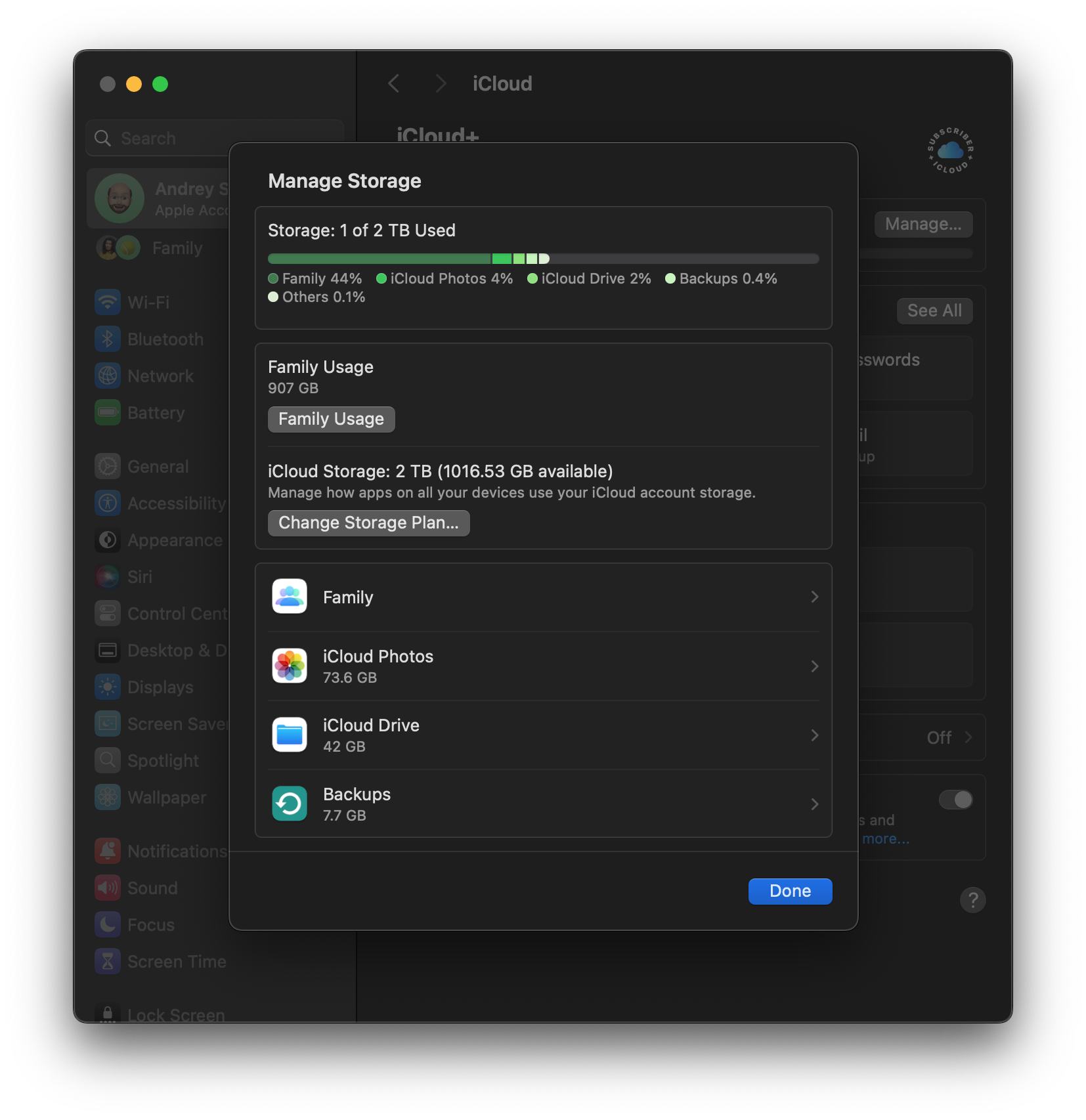
Task: Select Bluetooth label in sidebar menu
Action: (x=165, y=339)
